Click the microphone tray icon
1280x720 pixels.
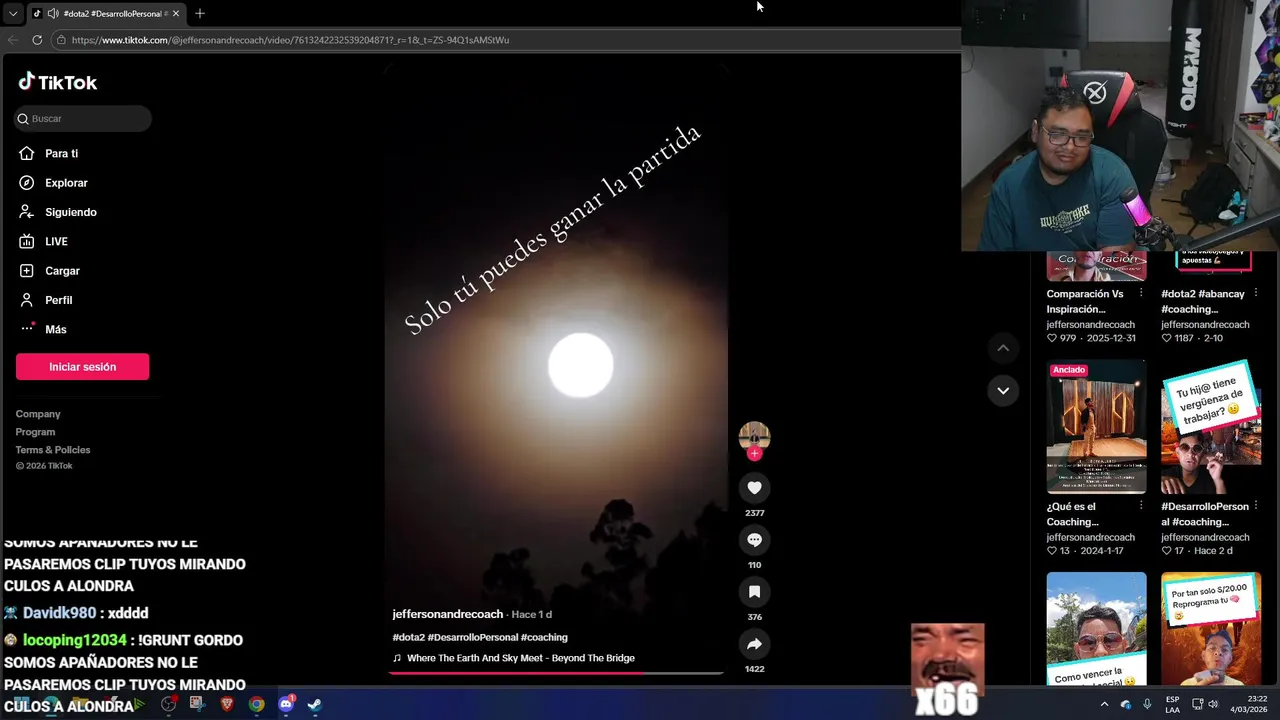pyautogui.click(x=1147, y=704)
